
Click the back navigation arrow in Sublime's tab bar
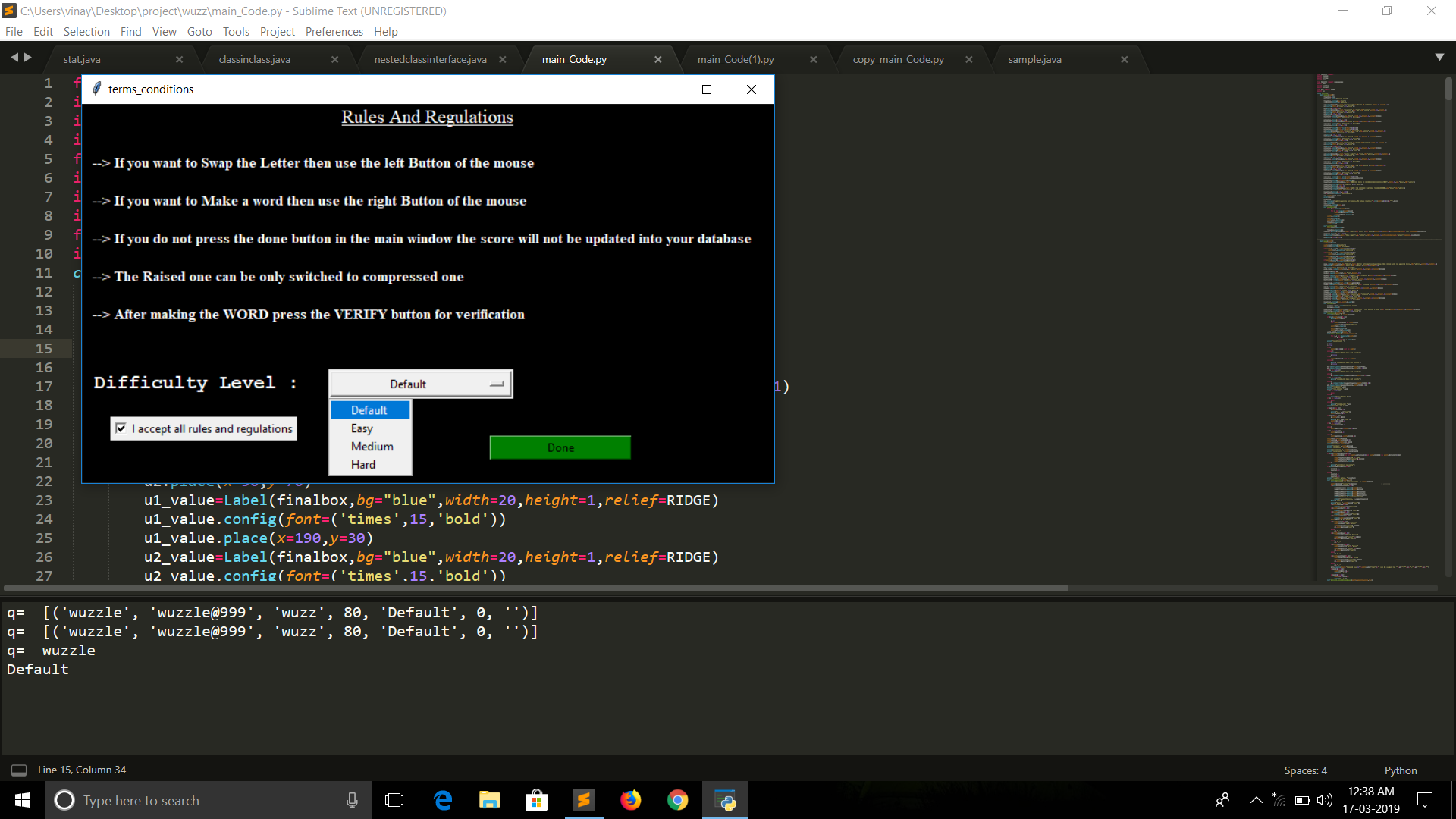pos(16,57)
